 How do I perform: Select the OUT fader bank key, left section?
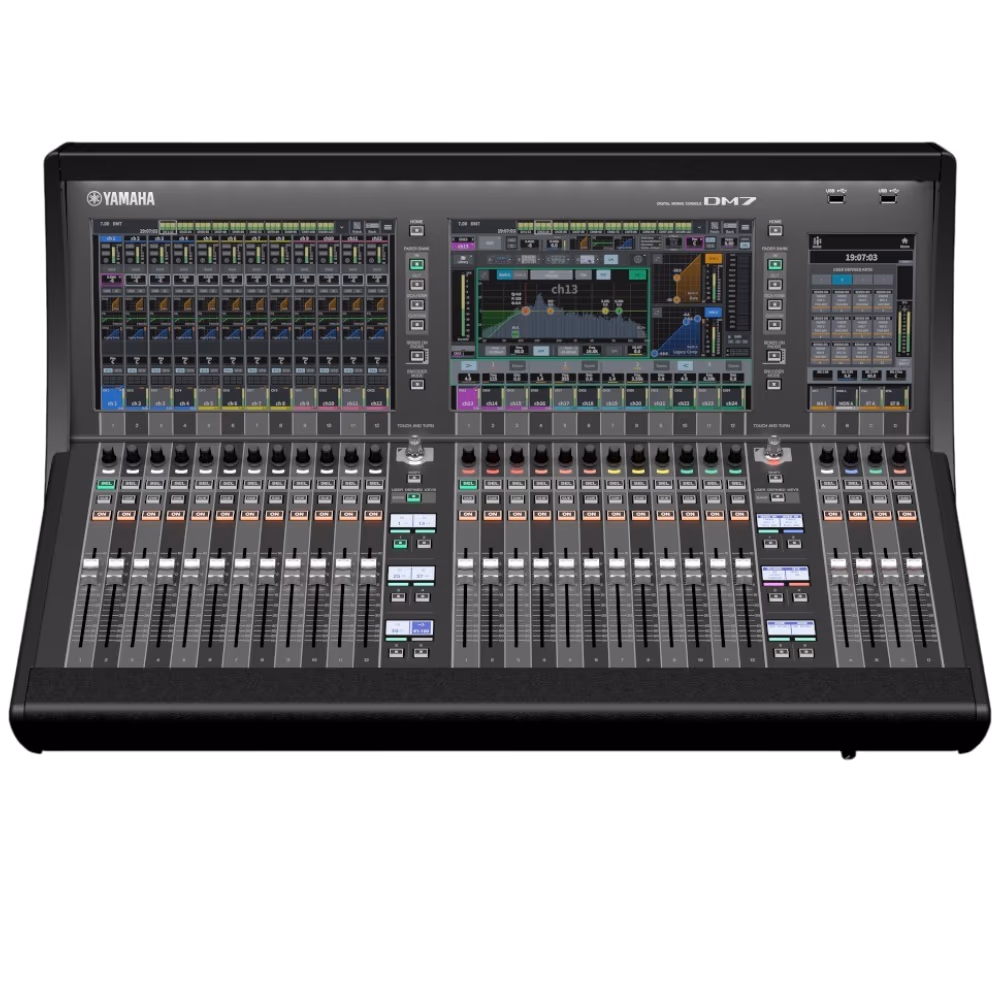coord(417,284)
